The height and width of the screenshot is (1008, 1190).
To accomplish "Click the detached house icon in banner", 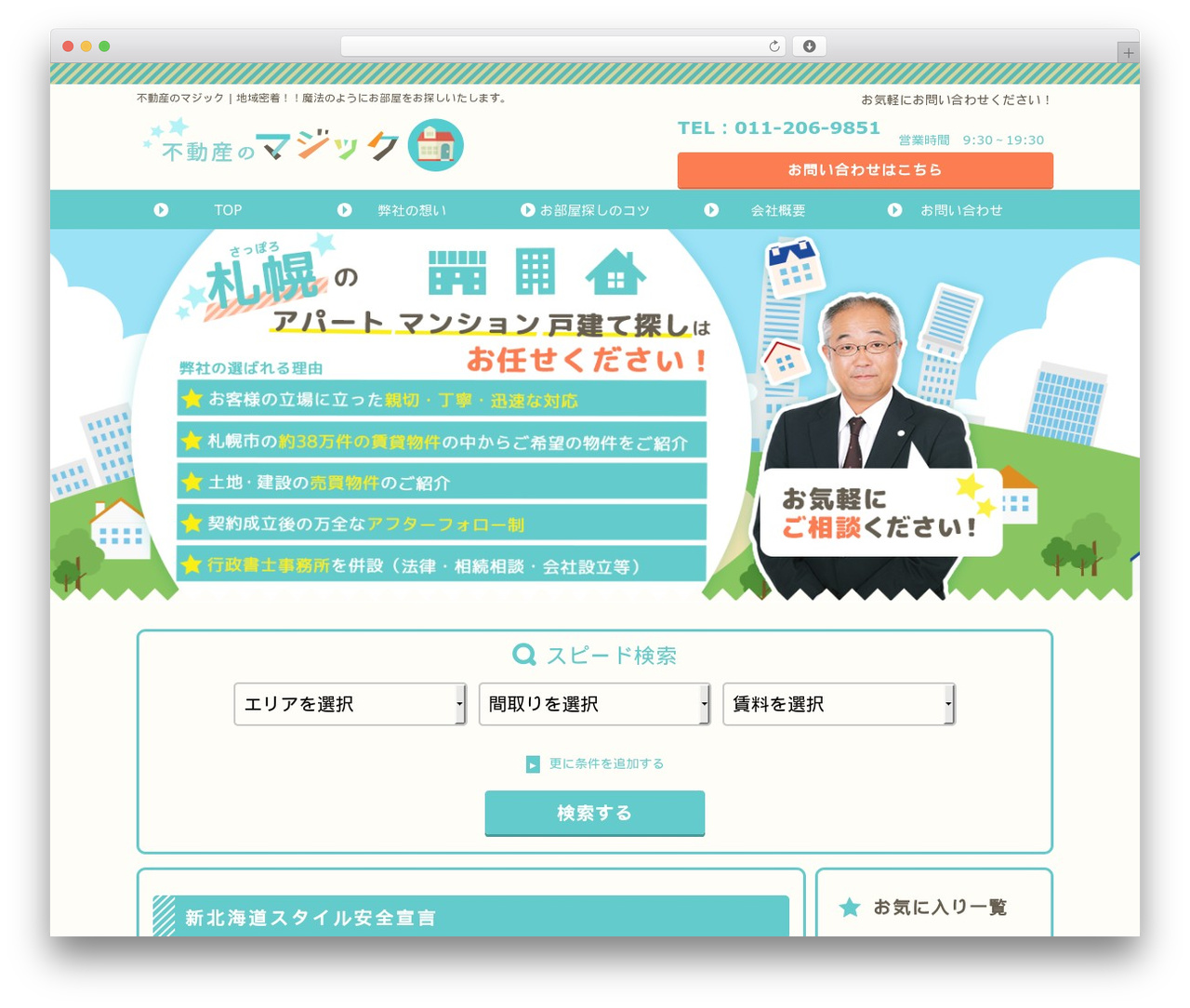I will (615, 272).
